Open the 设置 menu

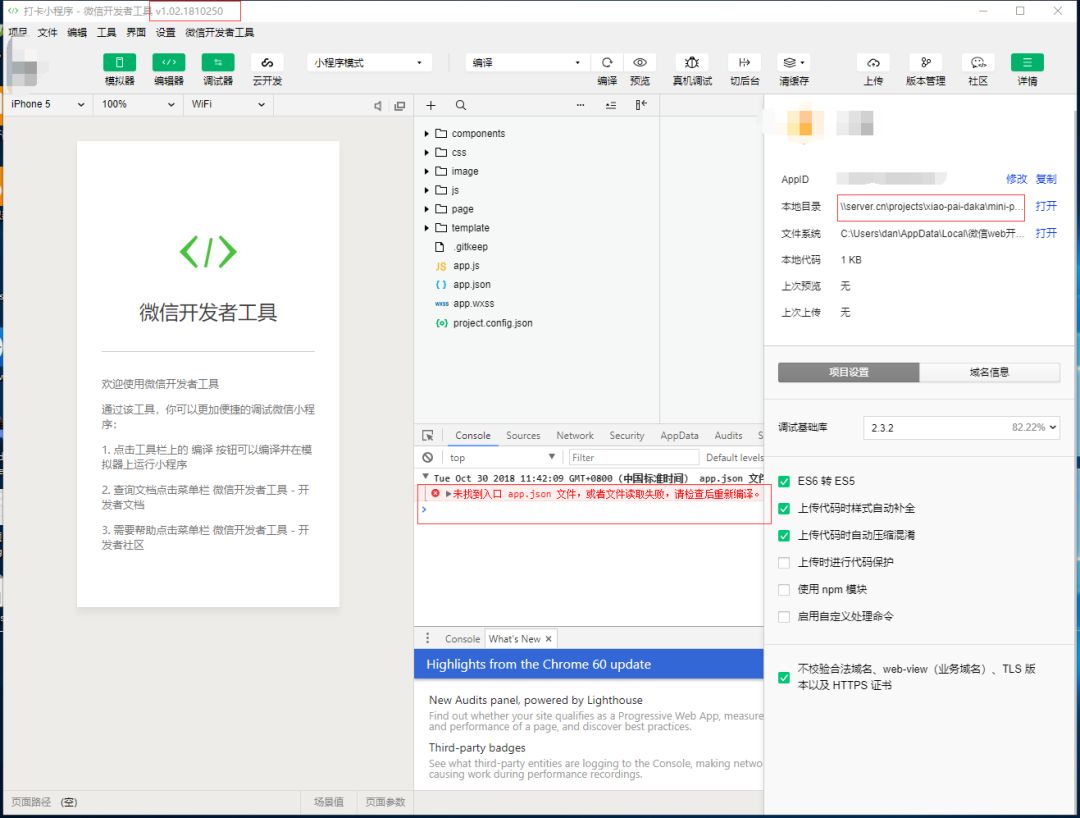click(165, 32)
